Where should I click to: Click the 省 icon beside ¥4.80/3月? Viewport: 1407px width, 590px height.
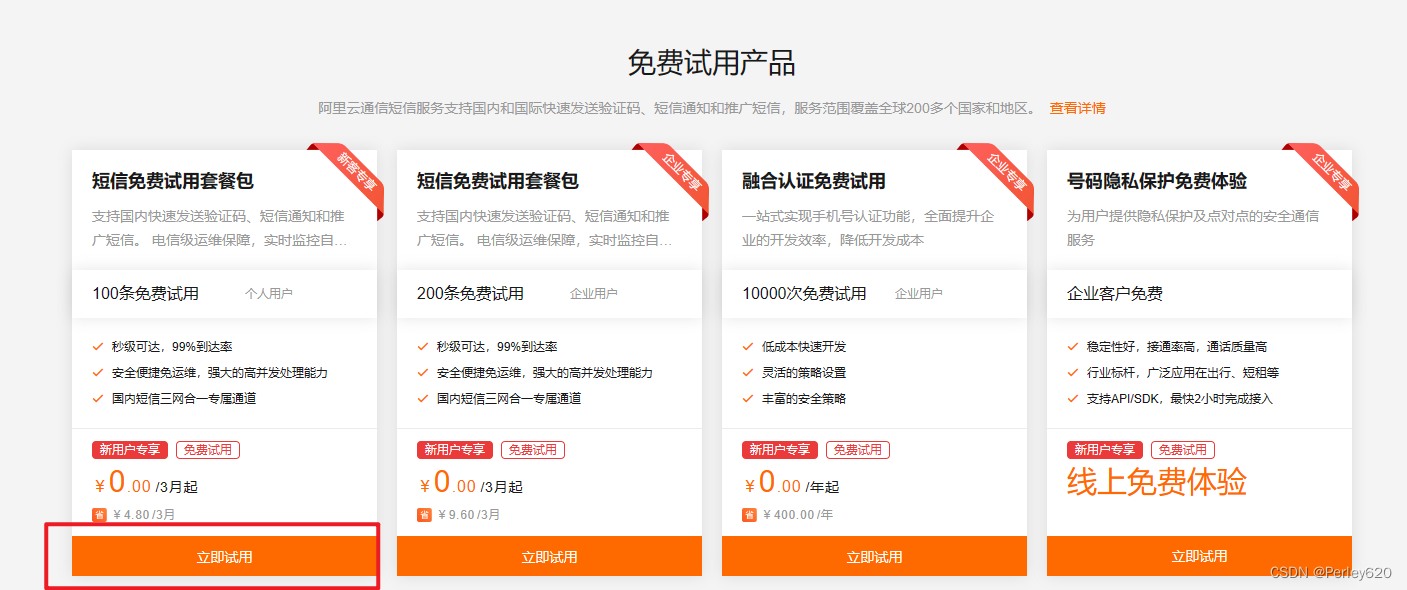(x=99, y=515)
